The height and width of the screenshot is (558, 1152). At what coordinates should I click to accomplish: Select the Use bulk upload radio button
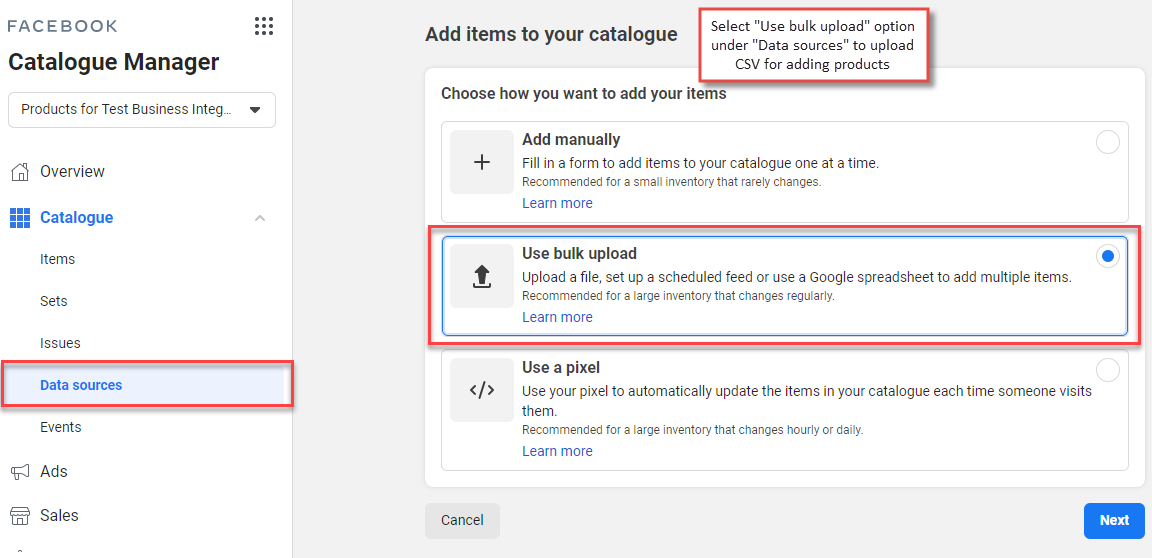point(1108,256)
